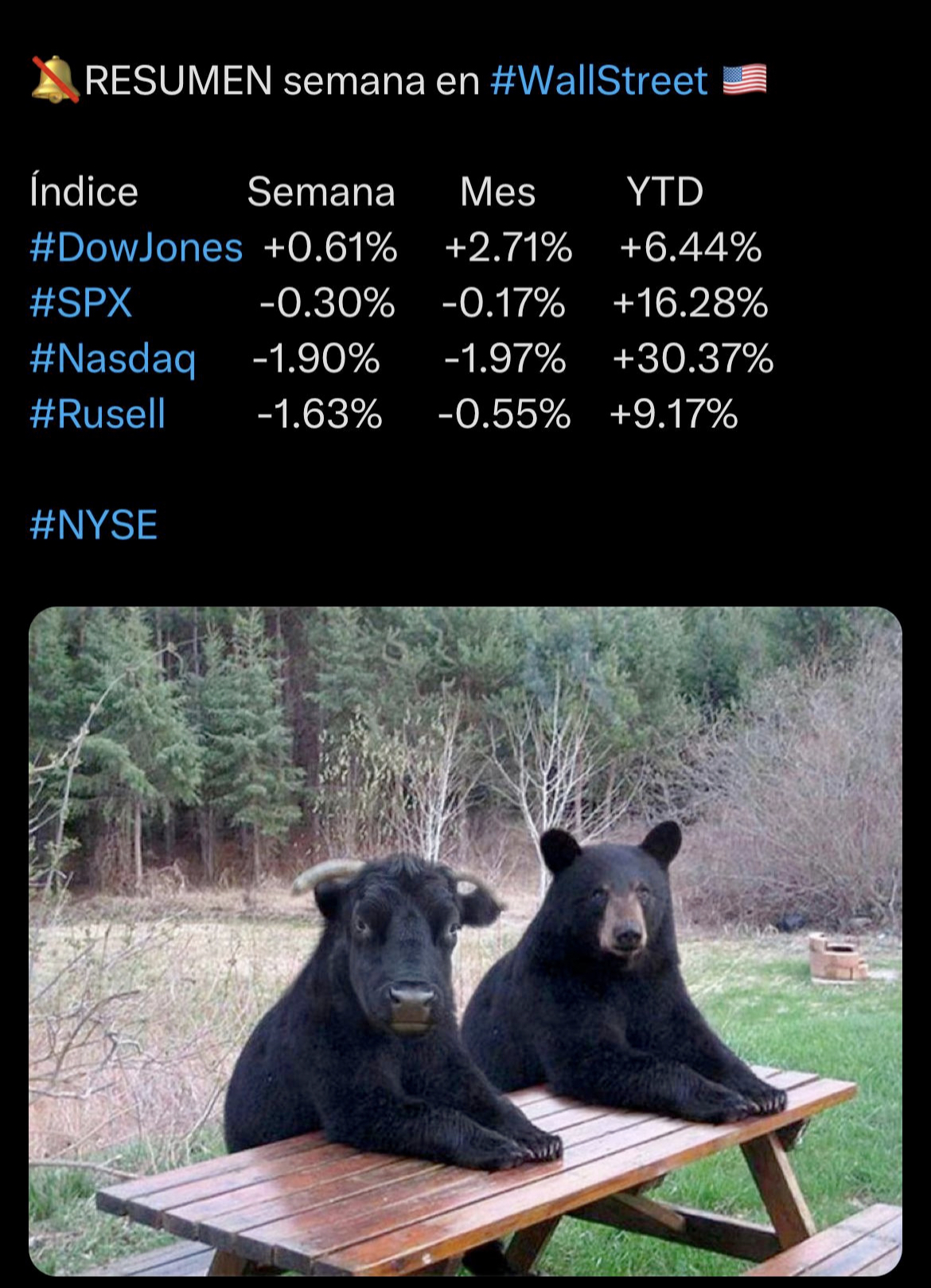Screen dimensions: 931x1288
Task: Click the crossed-out bell emoji
Action: [x=55, y=80]
